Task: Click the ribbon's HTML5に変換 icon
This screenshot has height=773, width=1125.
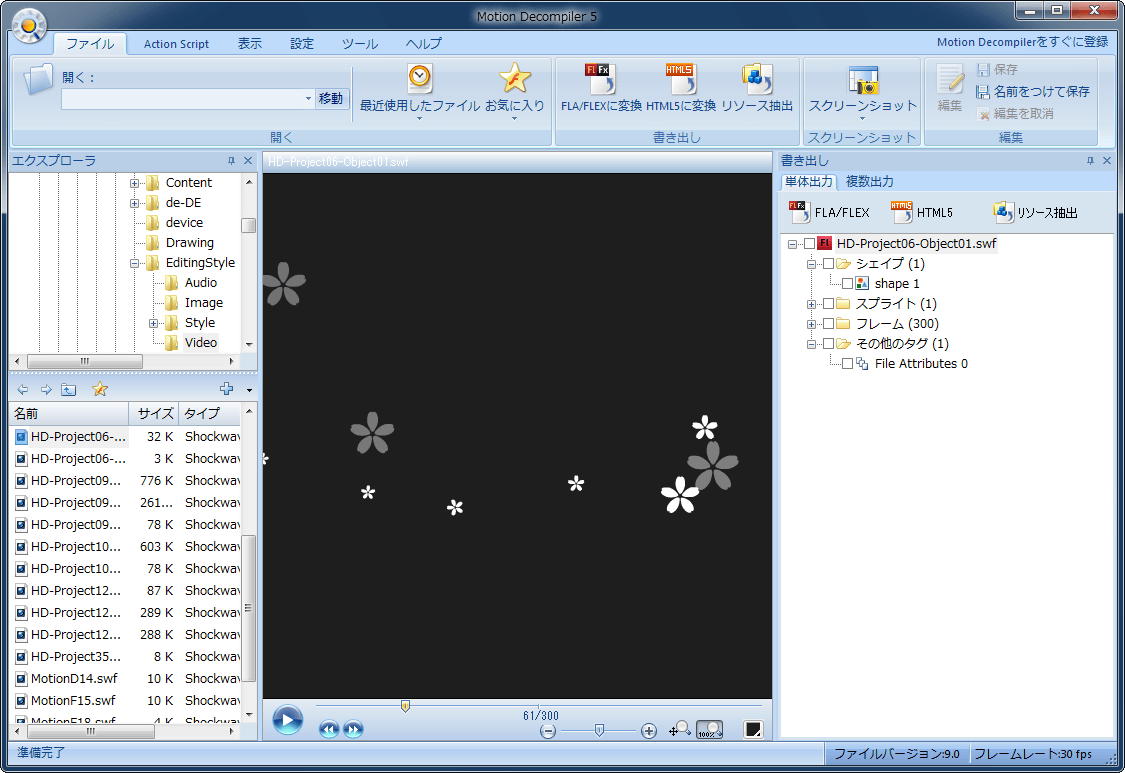Action: (680, 79)
